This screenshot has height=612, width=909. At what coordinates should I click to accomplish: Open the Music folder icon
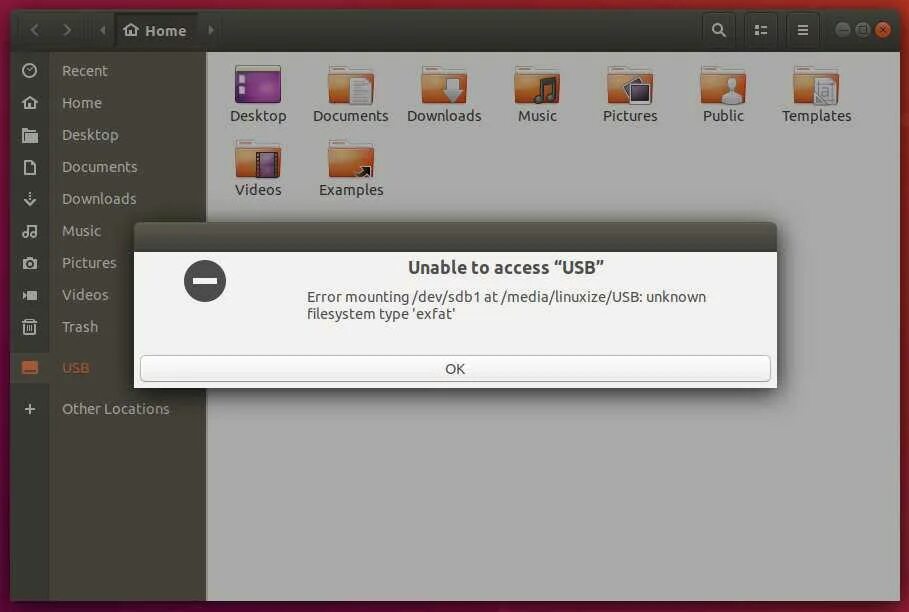(537, 85)
